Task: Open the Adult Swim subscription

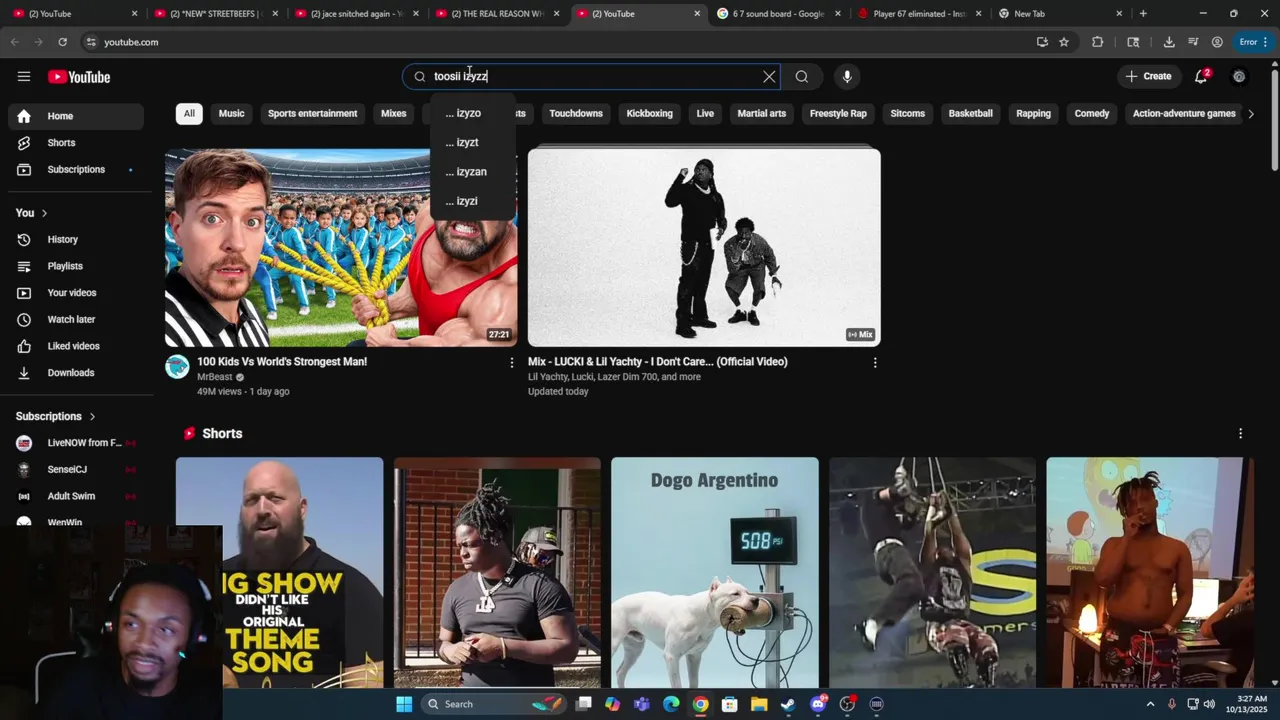Action: click(x=76, y=496)
